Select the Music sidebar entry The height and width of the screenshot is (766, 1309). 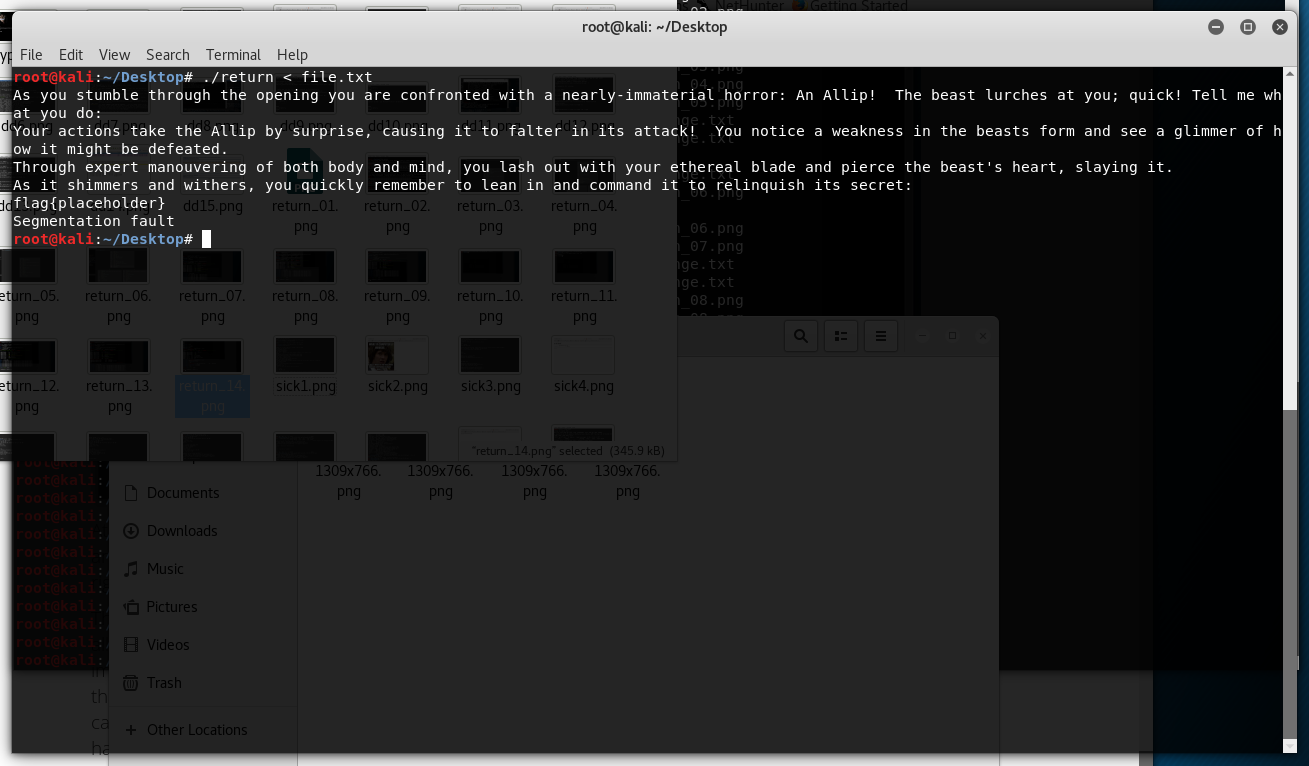click(x=165, y=569)
